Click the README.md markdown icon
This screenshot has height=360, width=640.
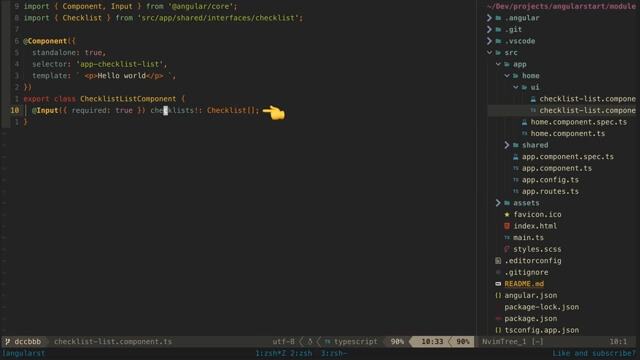pos(498,284)
